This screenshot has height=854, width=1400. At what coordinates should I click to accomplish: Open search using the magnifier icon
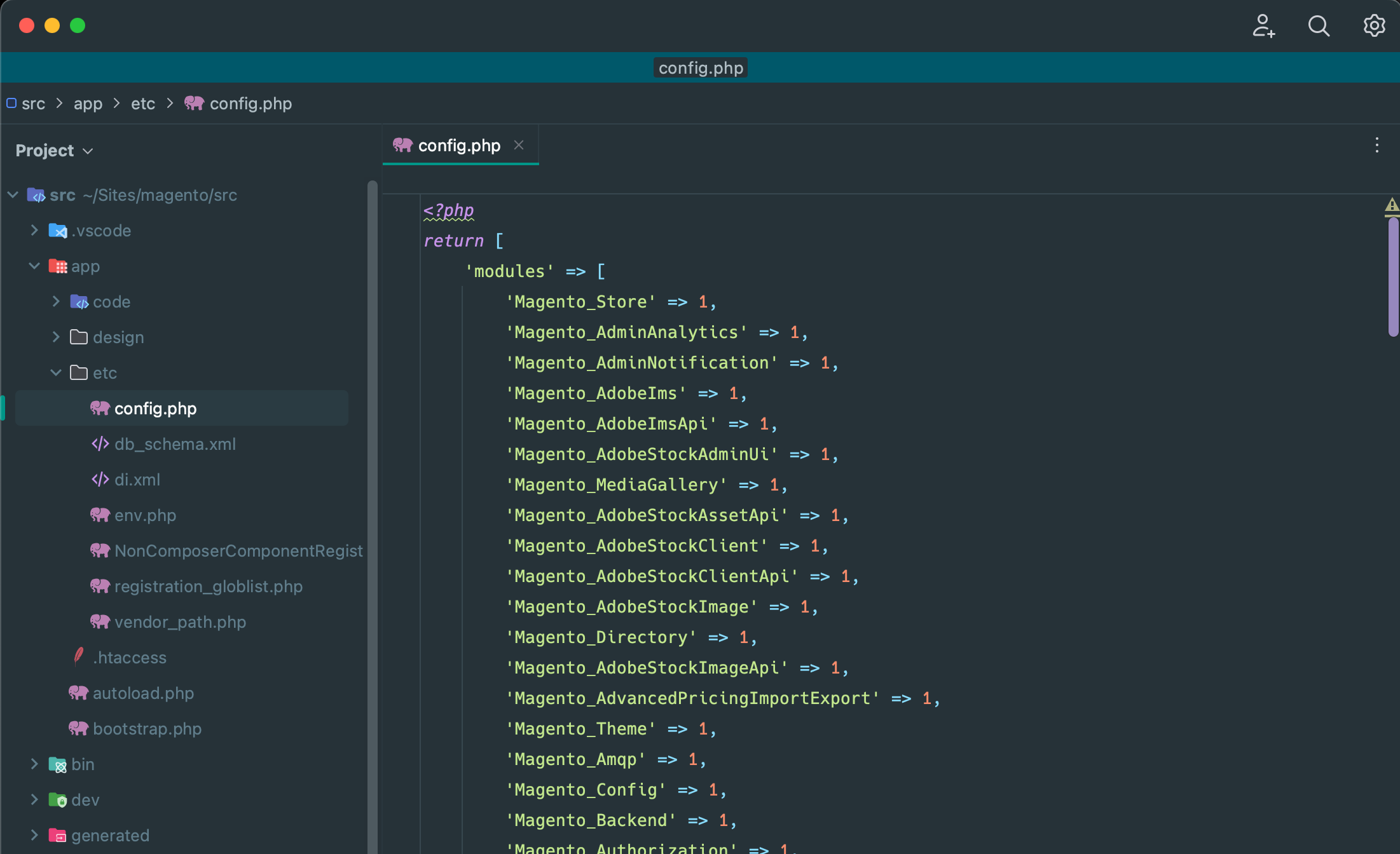(x=1319, y=25)
